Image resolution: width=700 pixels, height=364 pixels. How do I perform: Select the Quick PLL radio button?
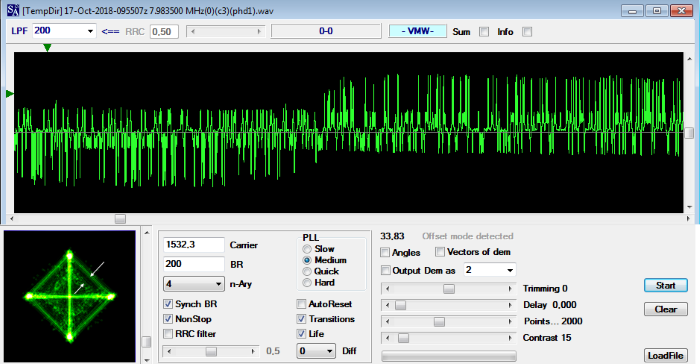coord(307,272)
